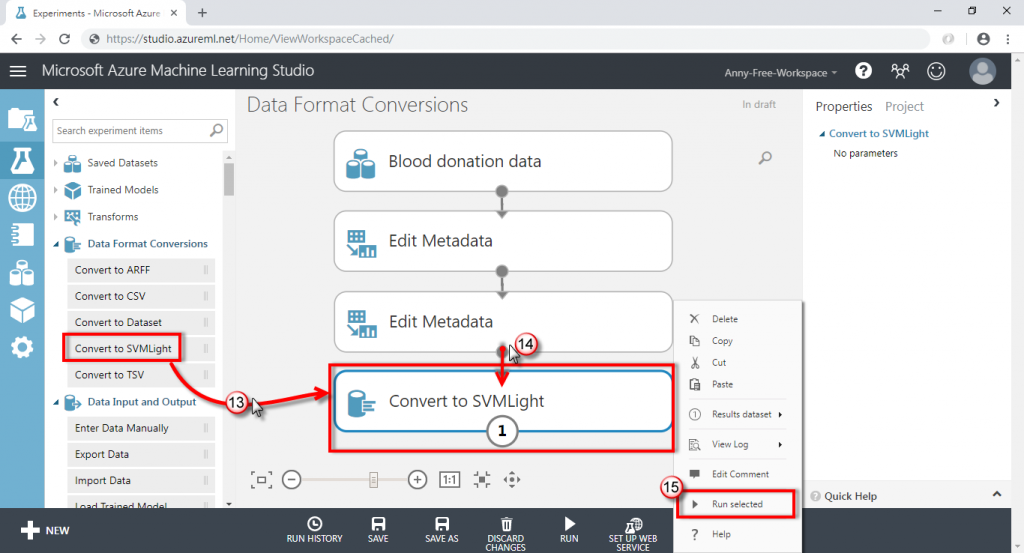1024x553 pixels.
Task: Open the hamburger navigation menu
Action: click(18, 71)
